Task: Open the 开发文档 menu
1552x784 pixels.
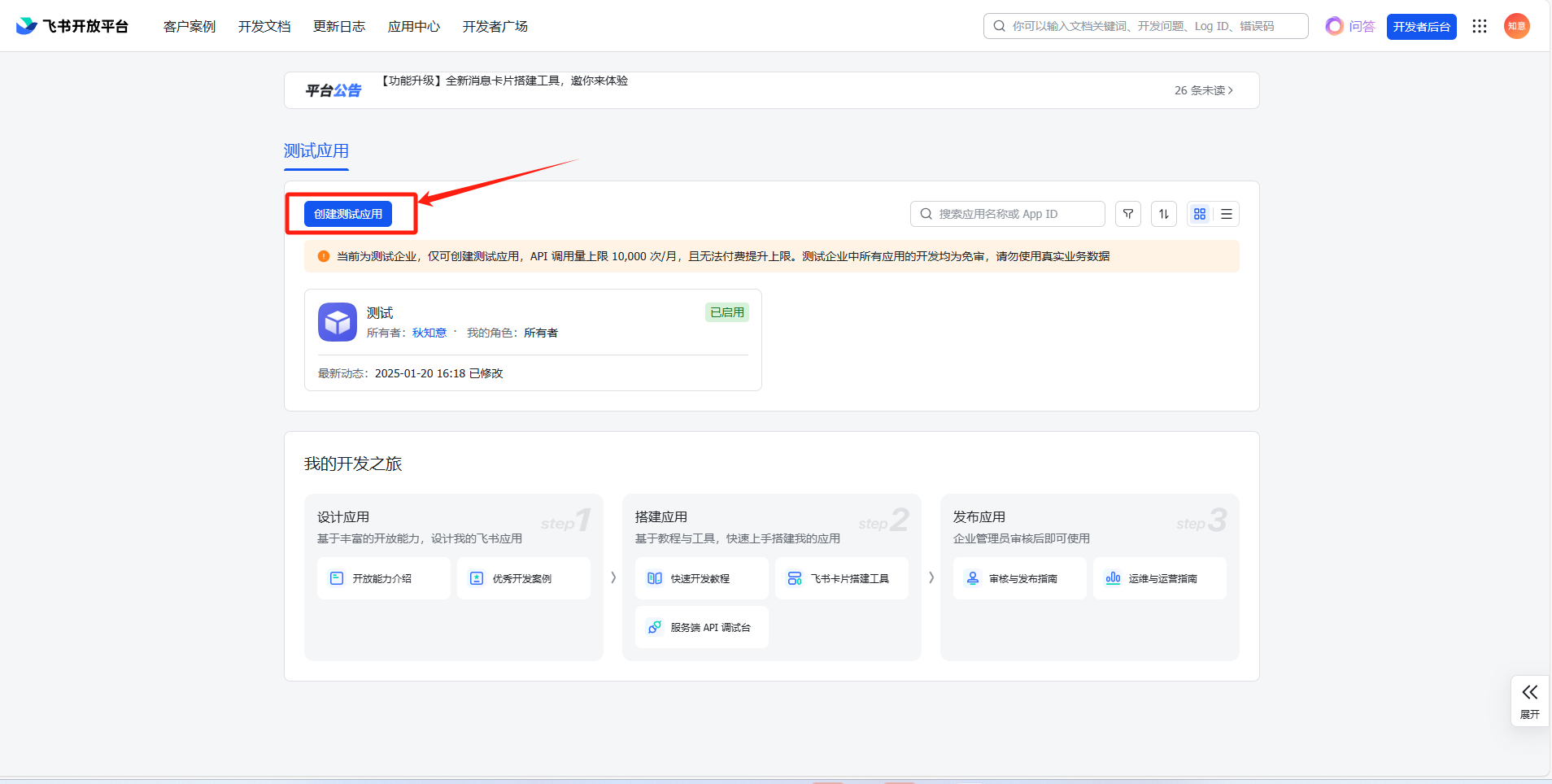Action: click(x=264, y=27)
